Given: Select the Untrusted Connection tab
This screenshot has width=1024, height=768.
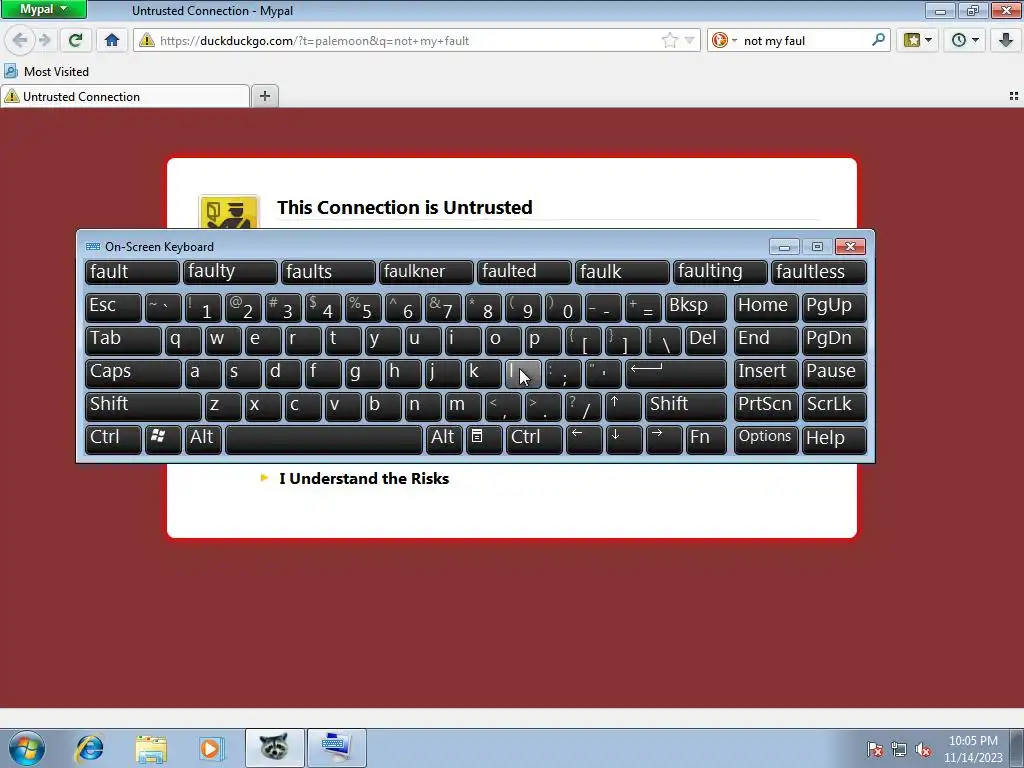Looking at the screenshot, I should (125, 97).
